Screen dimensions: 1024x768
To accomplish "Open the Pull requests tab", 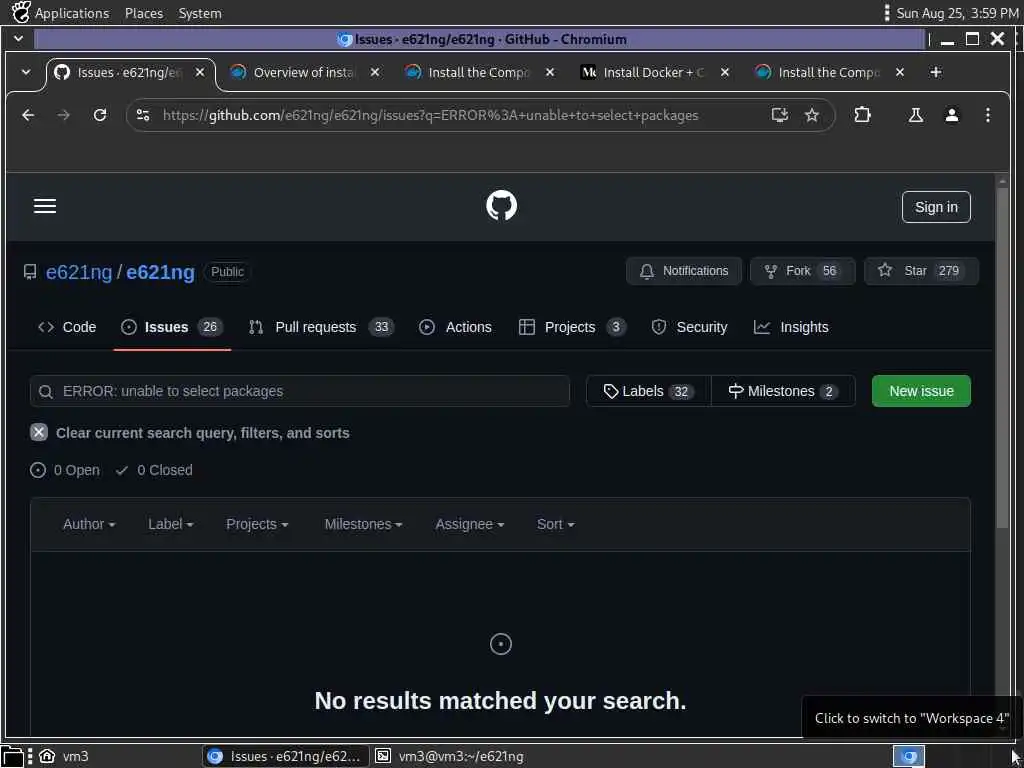I will point(321,327).
